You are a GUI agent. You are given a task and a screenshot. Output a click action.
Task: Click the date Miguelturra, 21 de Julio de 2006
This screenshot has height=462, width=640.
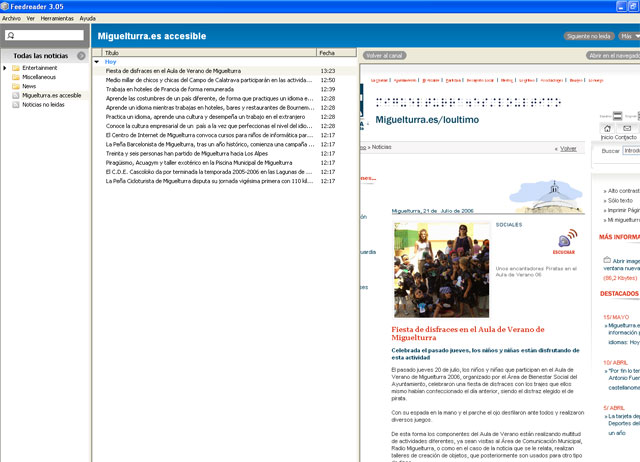click(x=432, y=211)
